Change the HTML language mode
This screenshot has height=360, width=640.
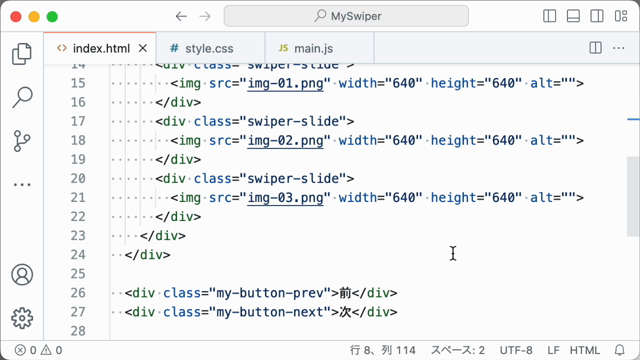pyautogui.click(x=584, y=350)
